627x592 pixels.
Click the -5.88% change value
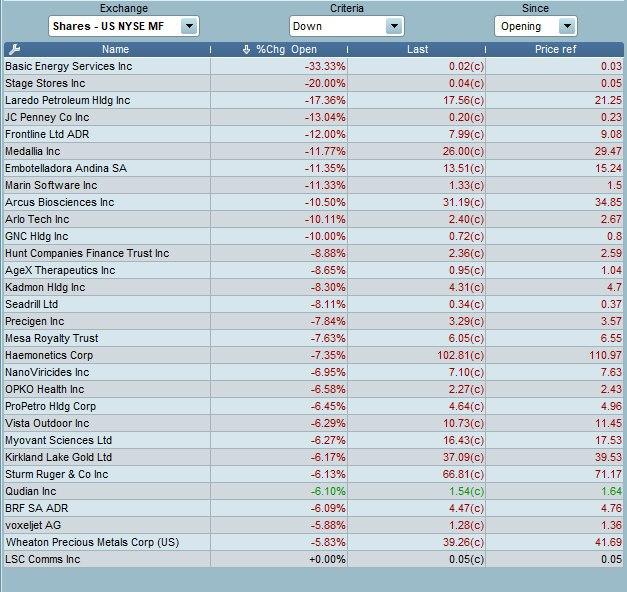tap(328, 525)
